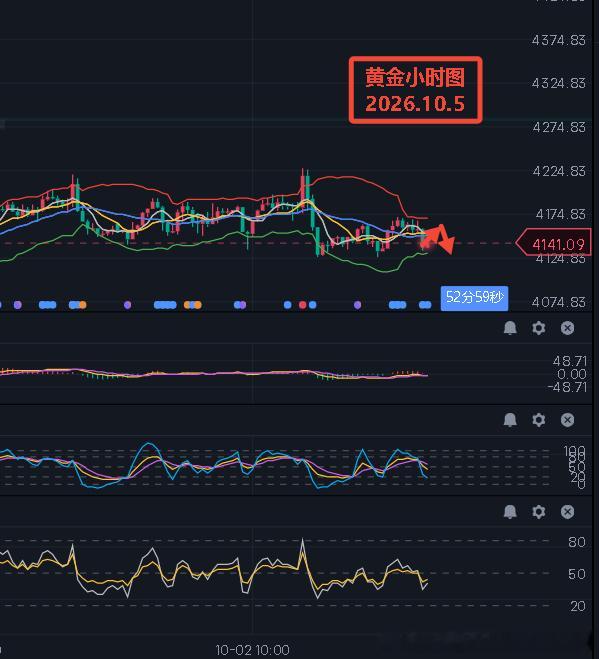Click the 4374.83 price axis label
The height and width of the screenshot is (659, 599).
[x=559, y=40]
